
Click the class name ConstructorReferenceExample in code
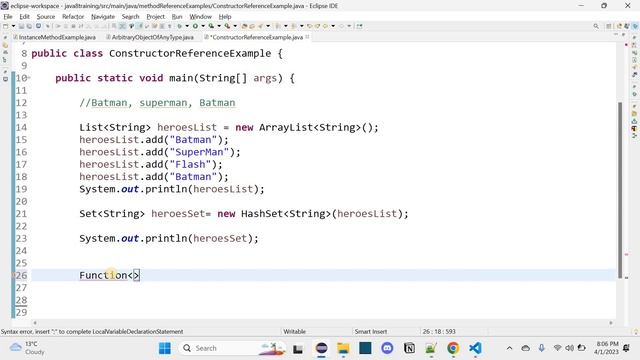pyautogui.click(x=190, y=53)
